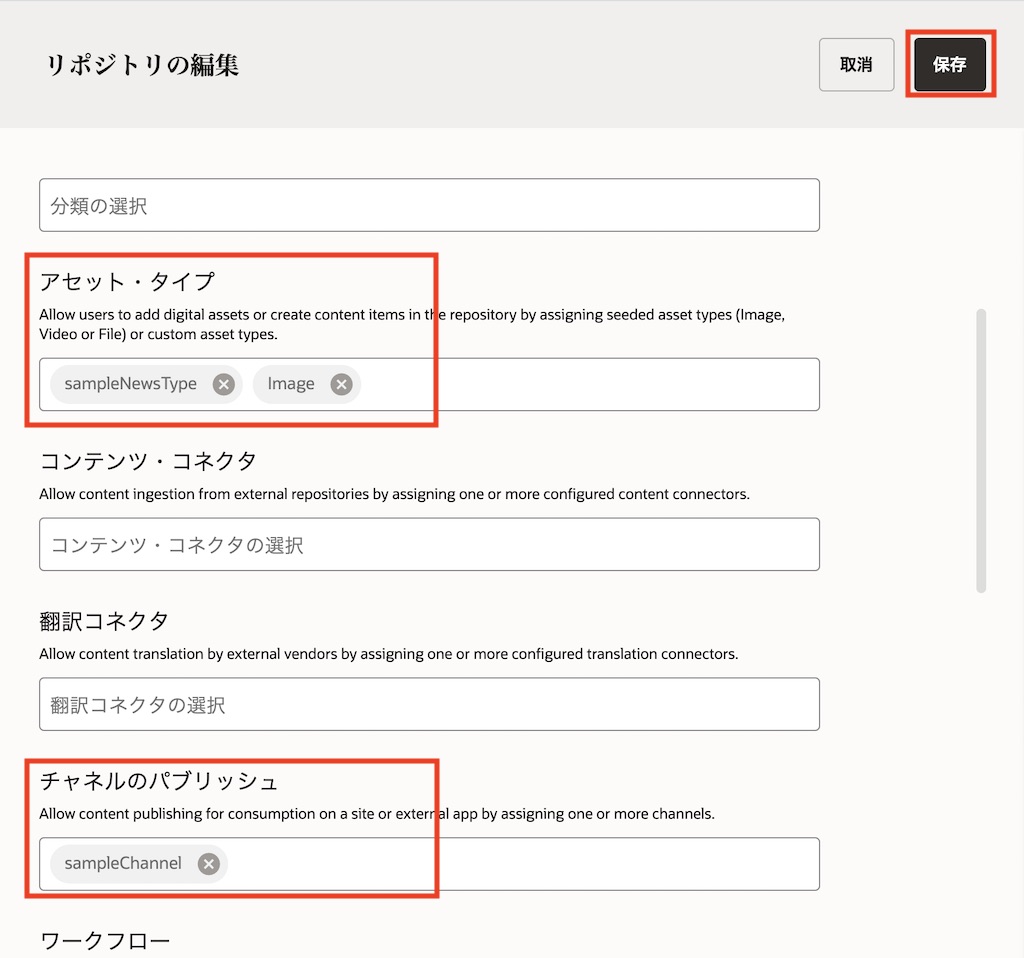
Task: Click the リポジトリの編集 page title
Action: [142, 65]
